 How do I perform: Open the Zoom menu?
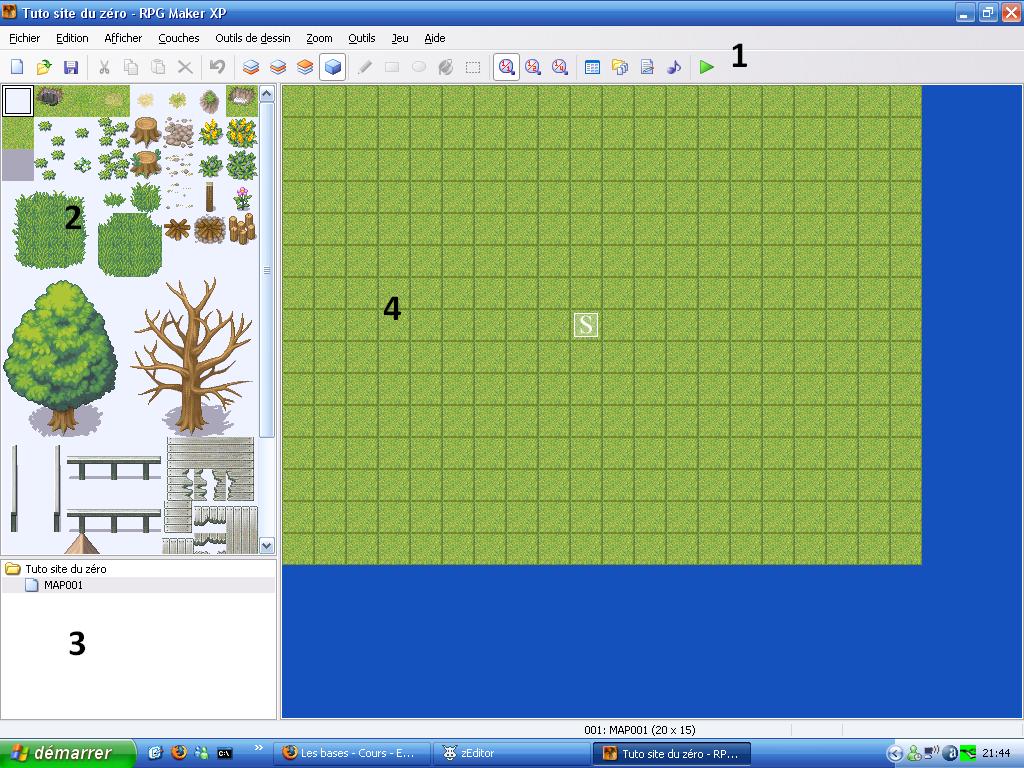coord(319,38)
